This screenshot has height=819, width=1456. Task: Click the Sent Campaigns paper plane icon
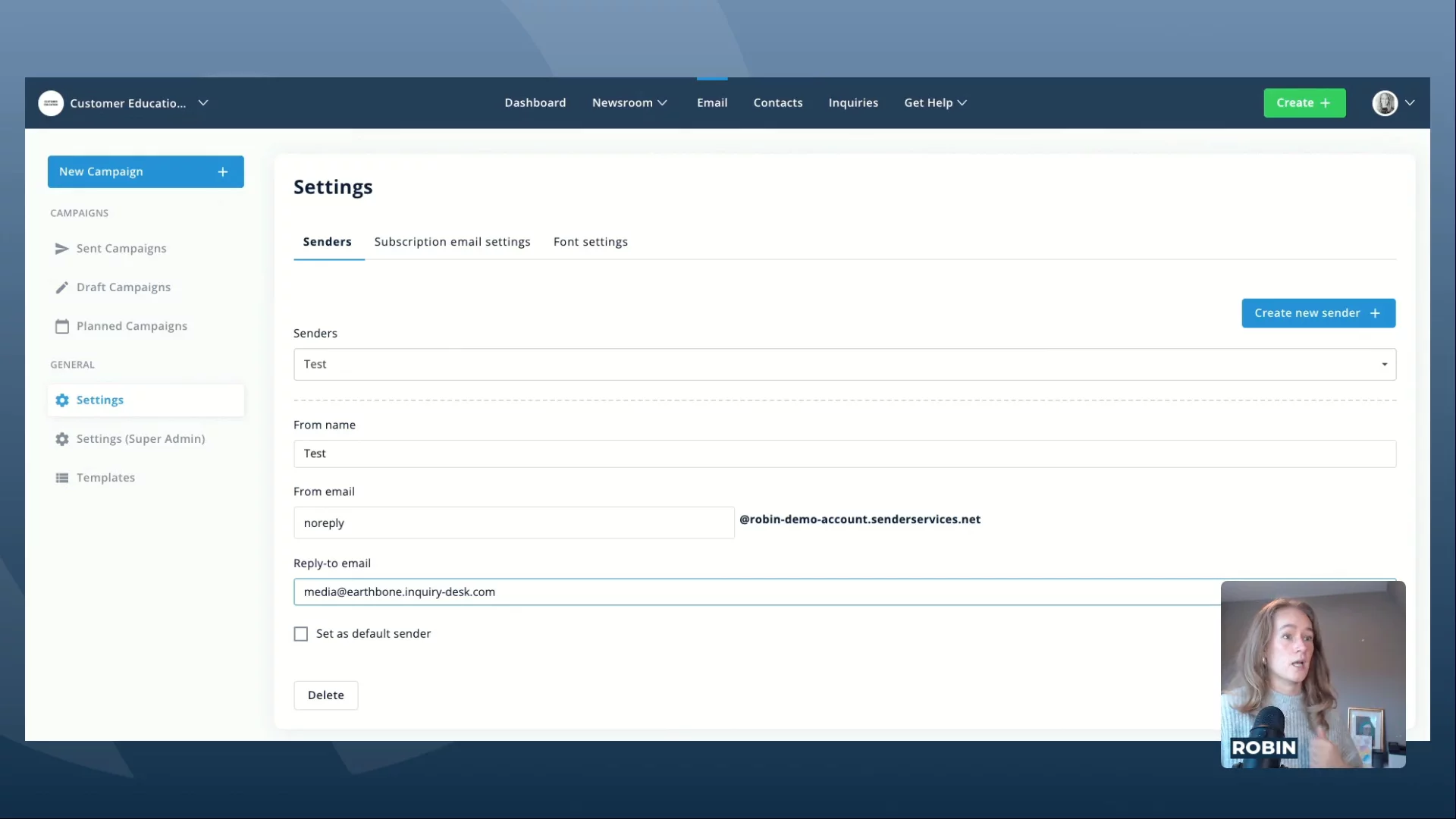(x=61, y=249)
